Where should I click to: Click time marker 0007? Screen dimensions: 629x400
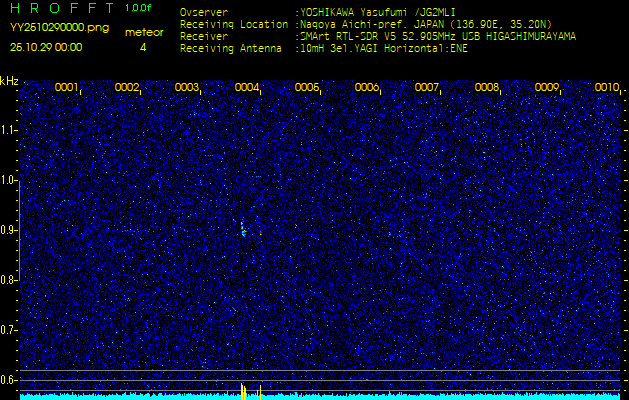click(426, 87)
